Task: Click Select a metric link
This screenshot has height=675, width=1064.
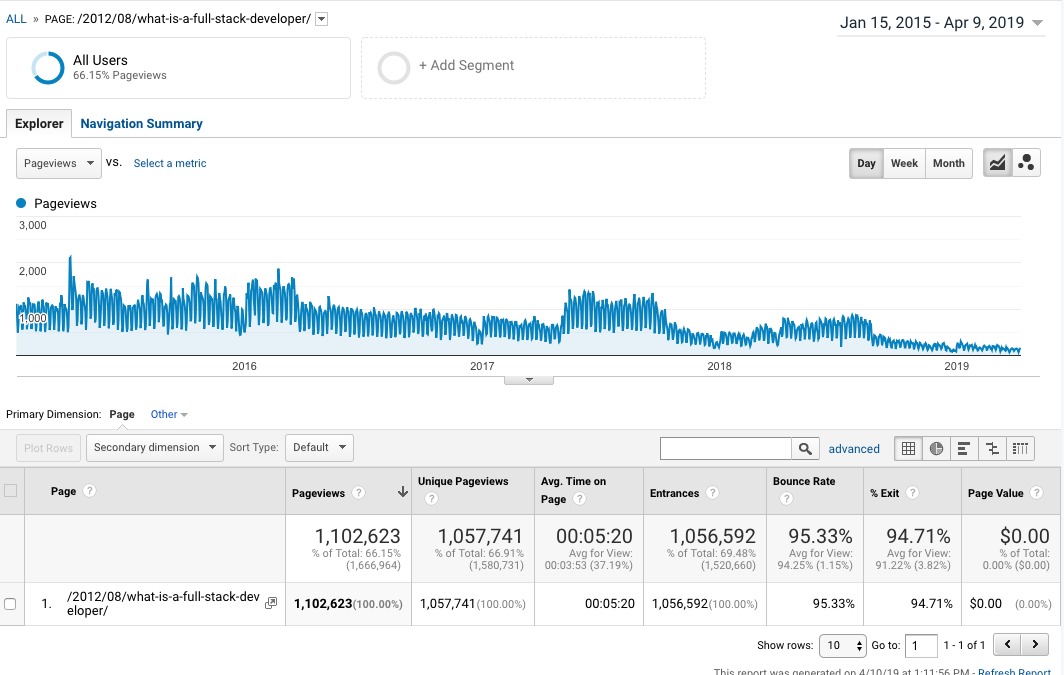Action: tap(170, 163)
